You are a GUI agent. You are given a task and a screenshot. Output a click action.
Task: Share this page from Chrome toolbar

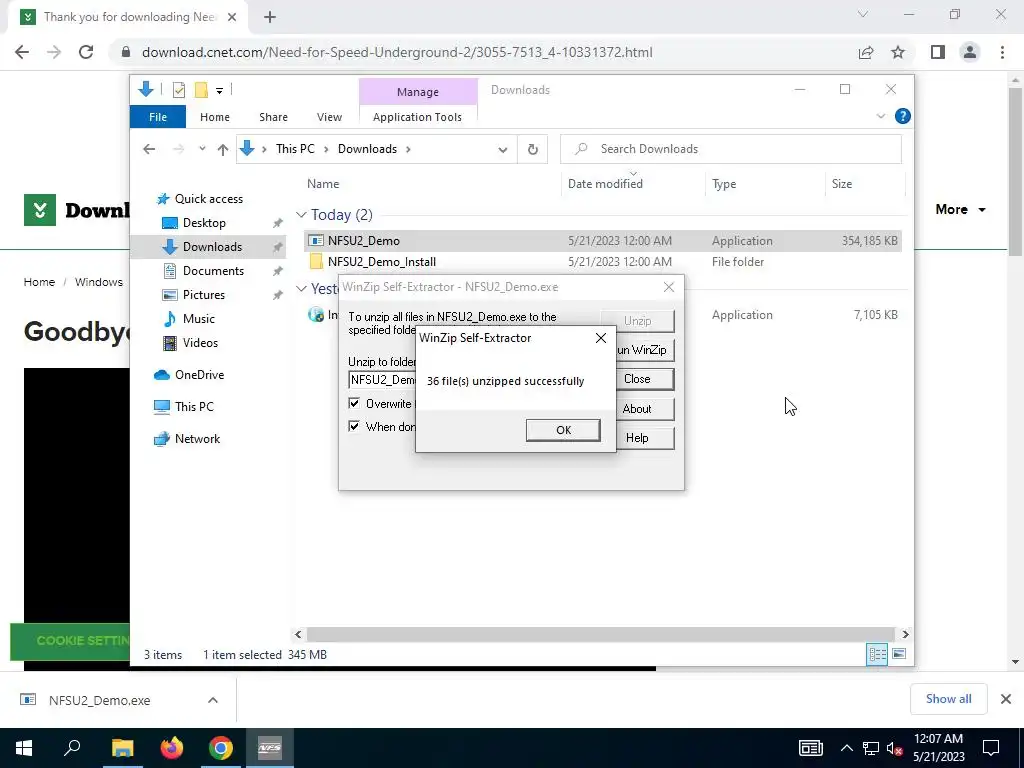pyautogui.click(x=866, y=52)
